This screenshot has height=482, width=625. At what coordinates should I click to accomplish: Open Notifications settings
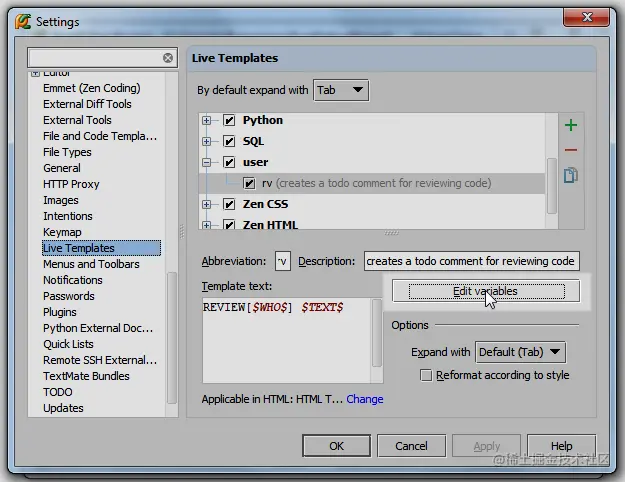pos(73,280)
